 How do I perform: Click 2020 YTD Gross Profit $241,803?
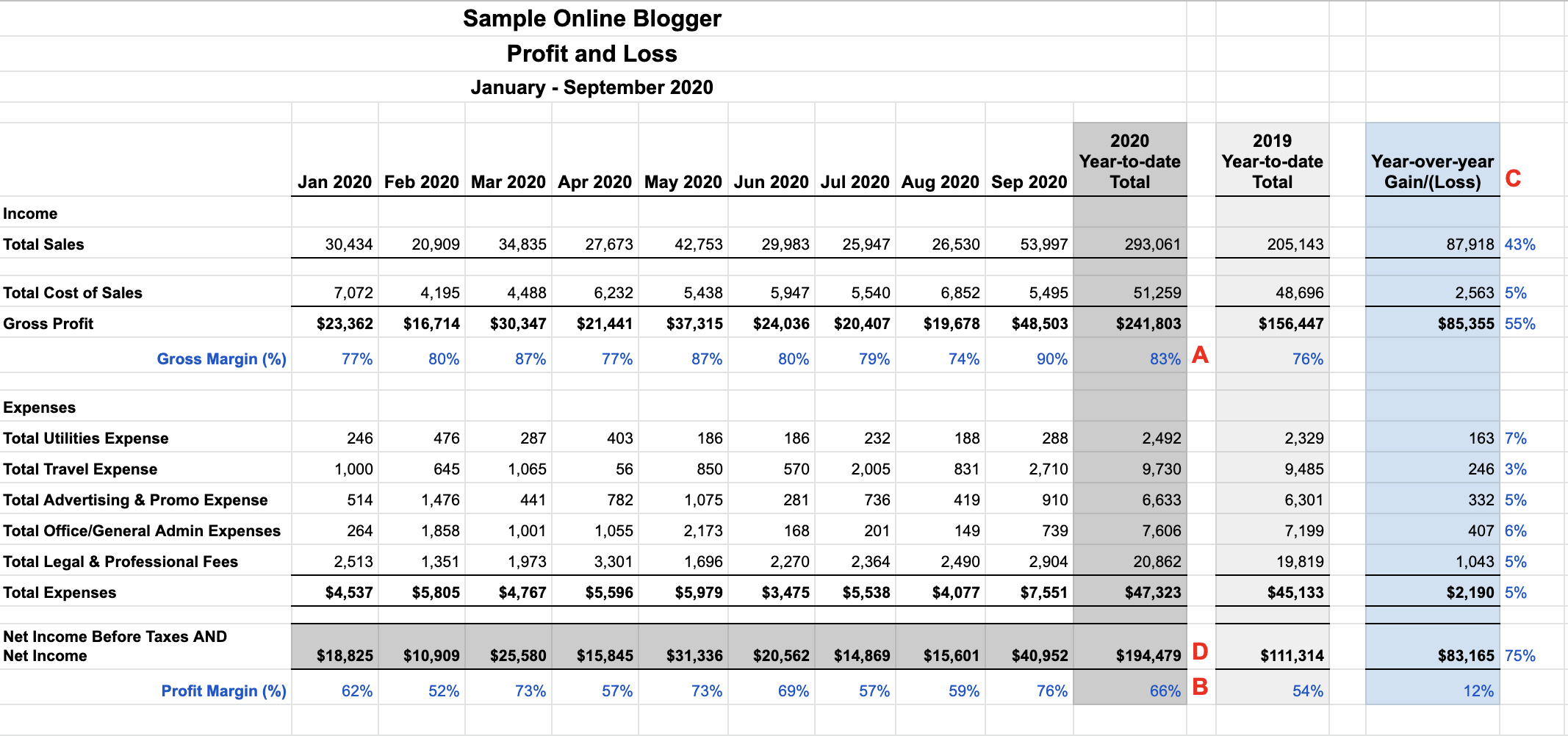(1148, 324)
